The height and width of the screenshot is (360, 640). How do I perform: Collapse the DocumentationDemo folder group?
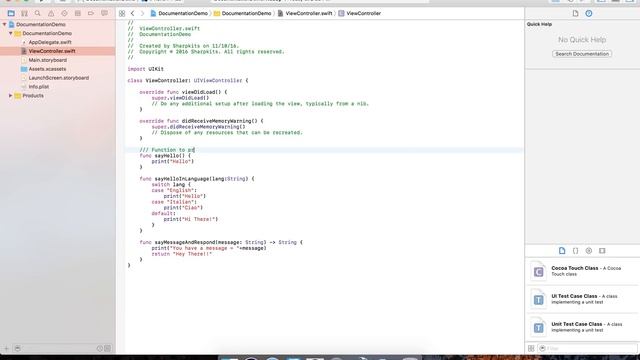(x=11, y=33)
